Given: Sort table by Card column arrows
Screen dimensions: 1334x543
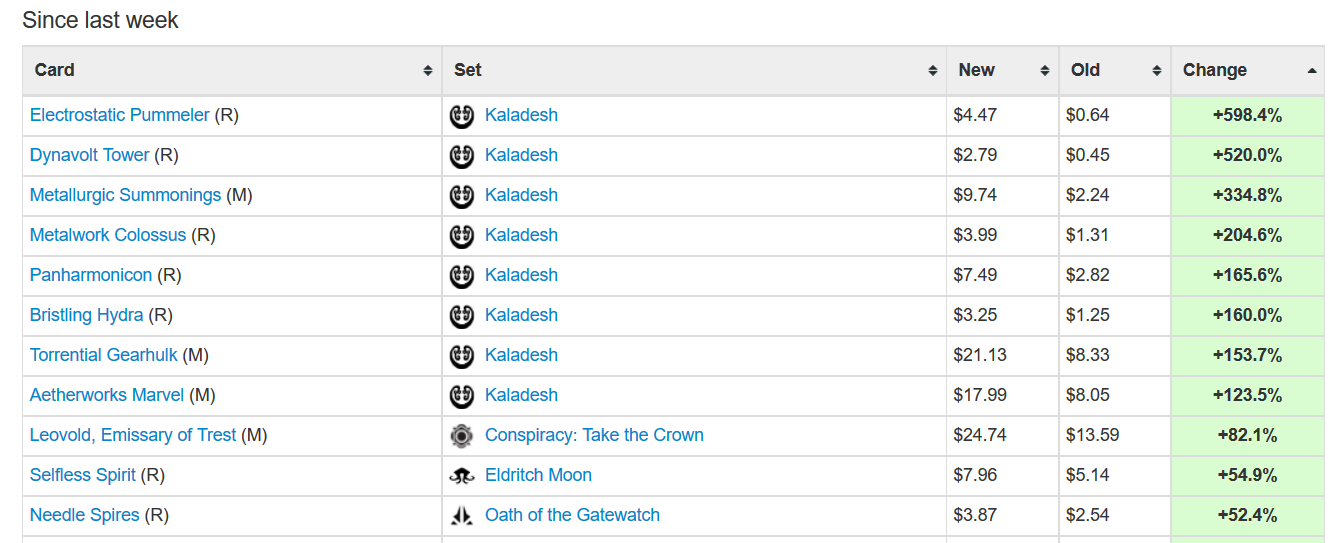Looking at the screenshot, I should (x=428, y=70).
